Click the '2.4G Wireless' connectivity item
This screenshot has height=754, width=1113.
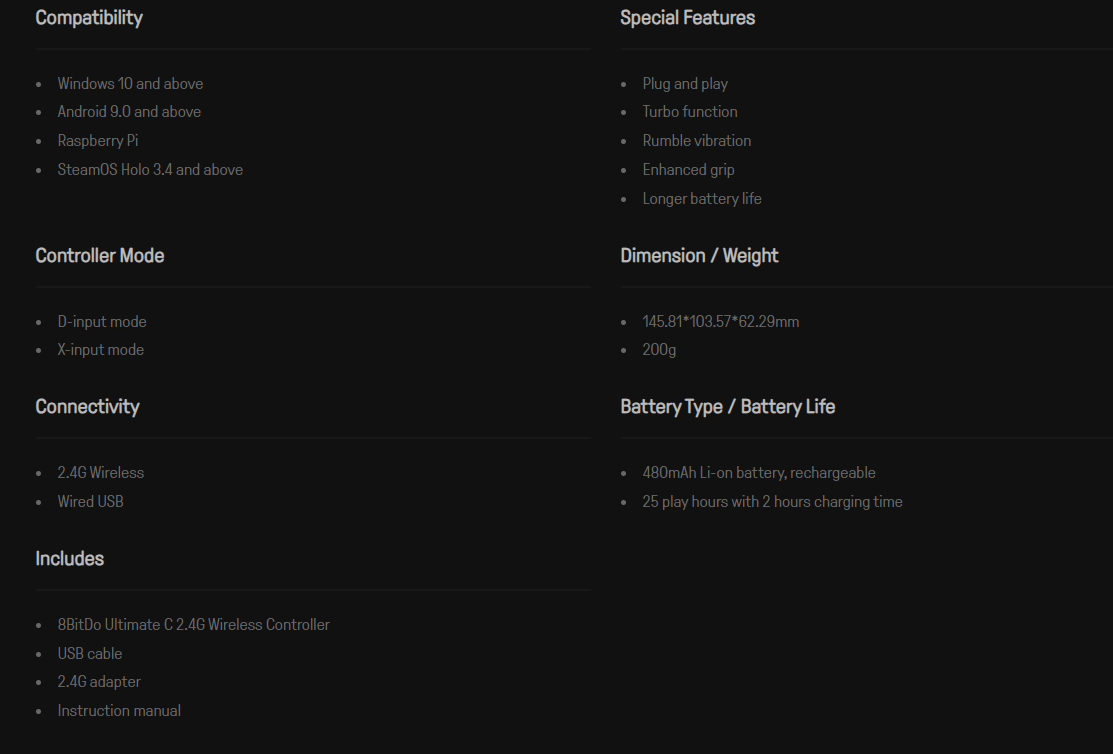coord(100,473)
